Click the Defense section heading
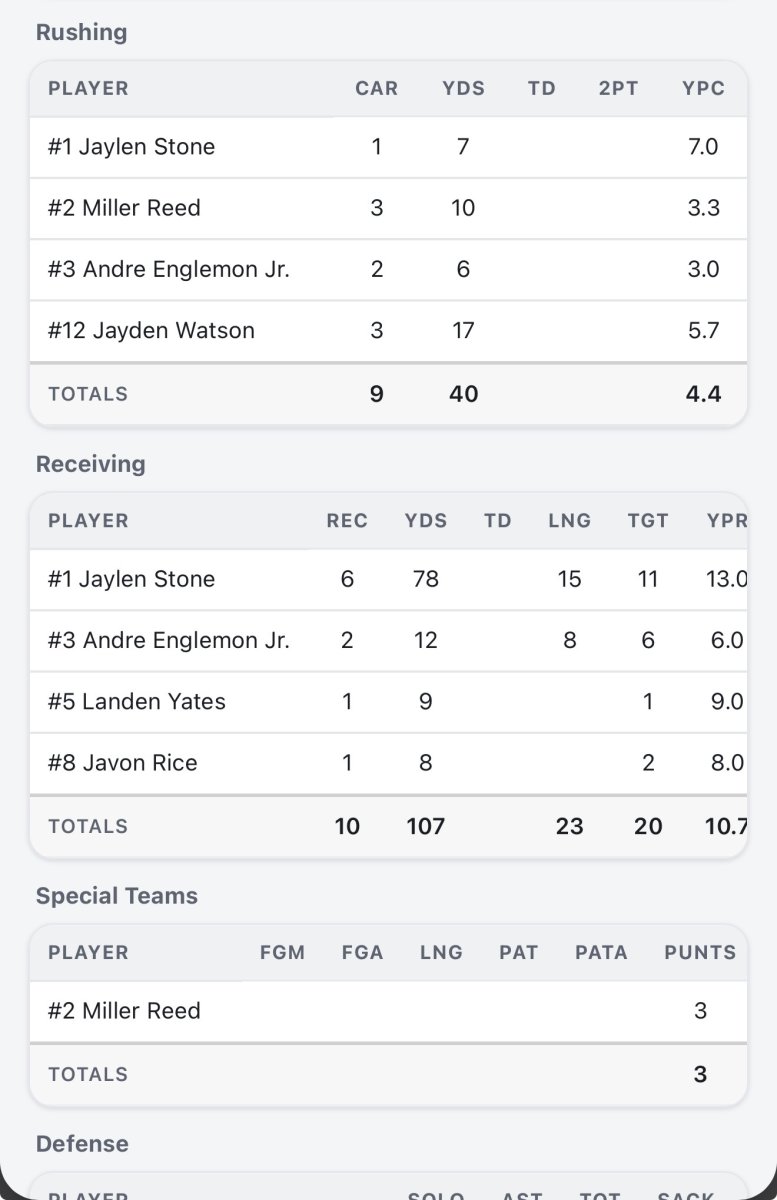 [x=82, y=1144]
